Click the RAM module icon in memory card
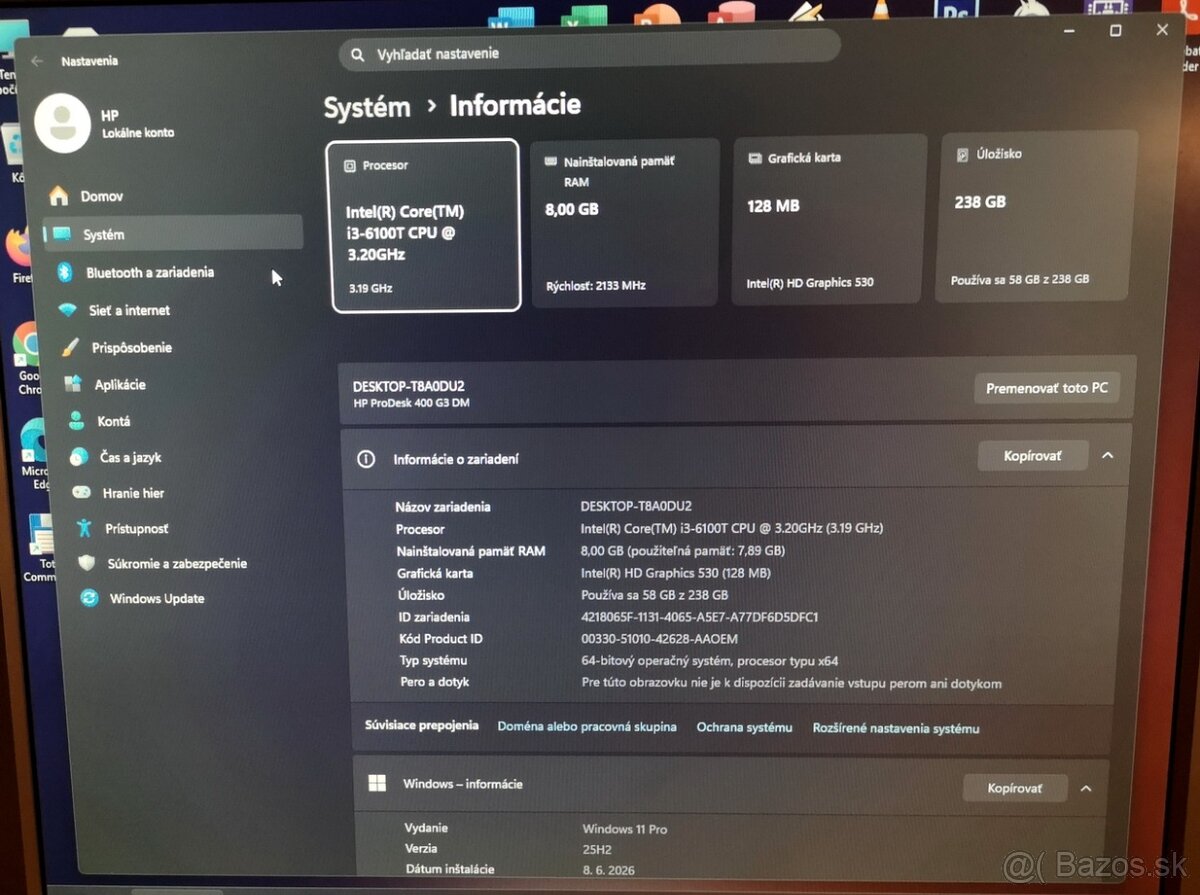Screen dimensions: 1200x895 [x=551, y=161]
